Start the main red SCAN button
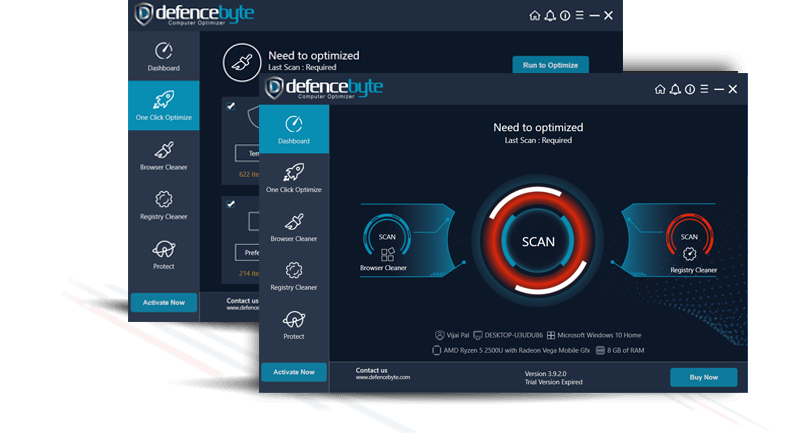This screenshot has width=800, height=446. click(538, 241)
